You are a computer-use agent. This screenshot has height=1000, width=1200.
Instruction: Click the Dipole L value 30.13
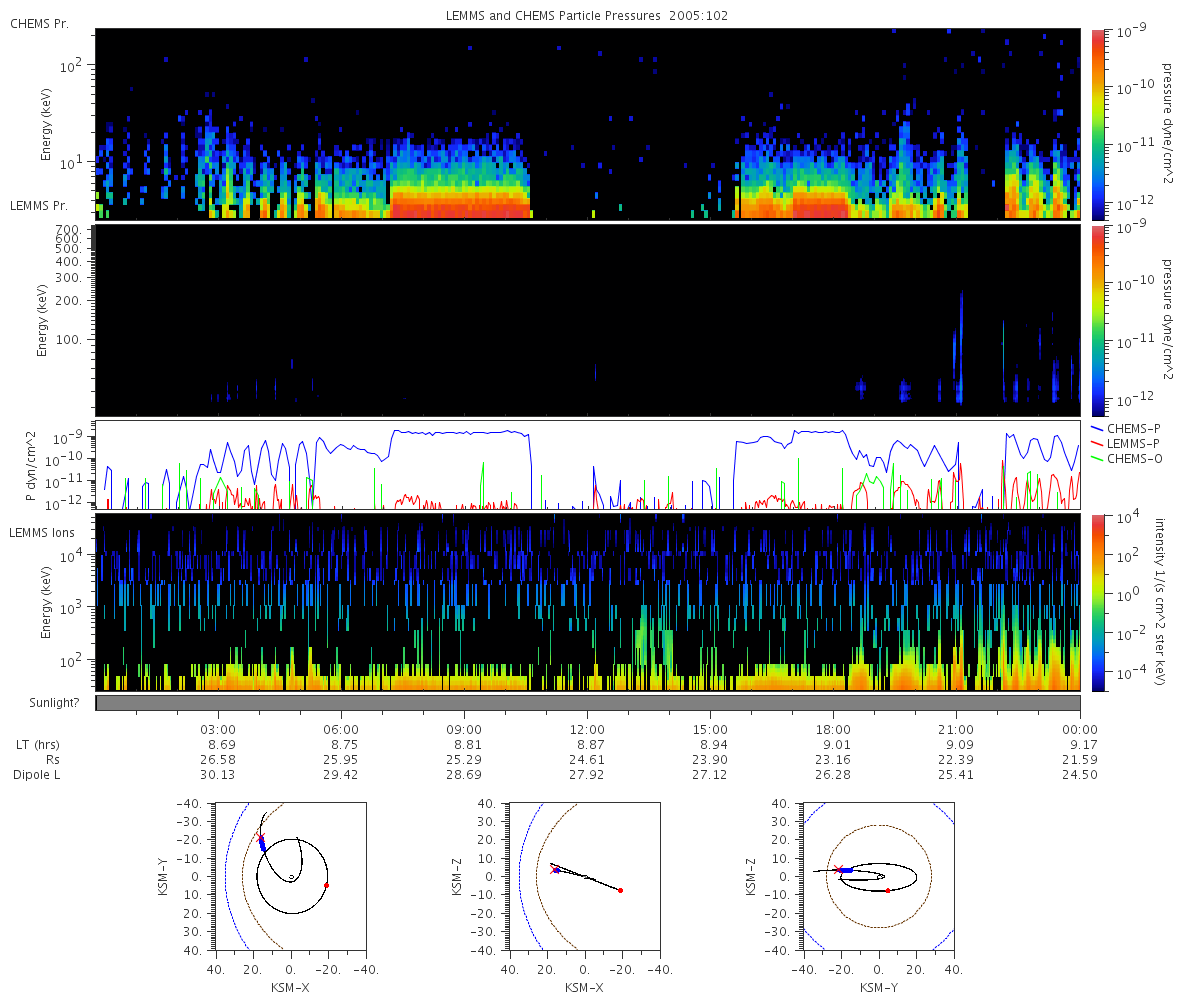pos(218,775)
